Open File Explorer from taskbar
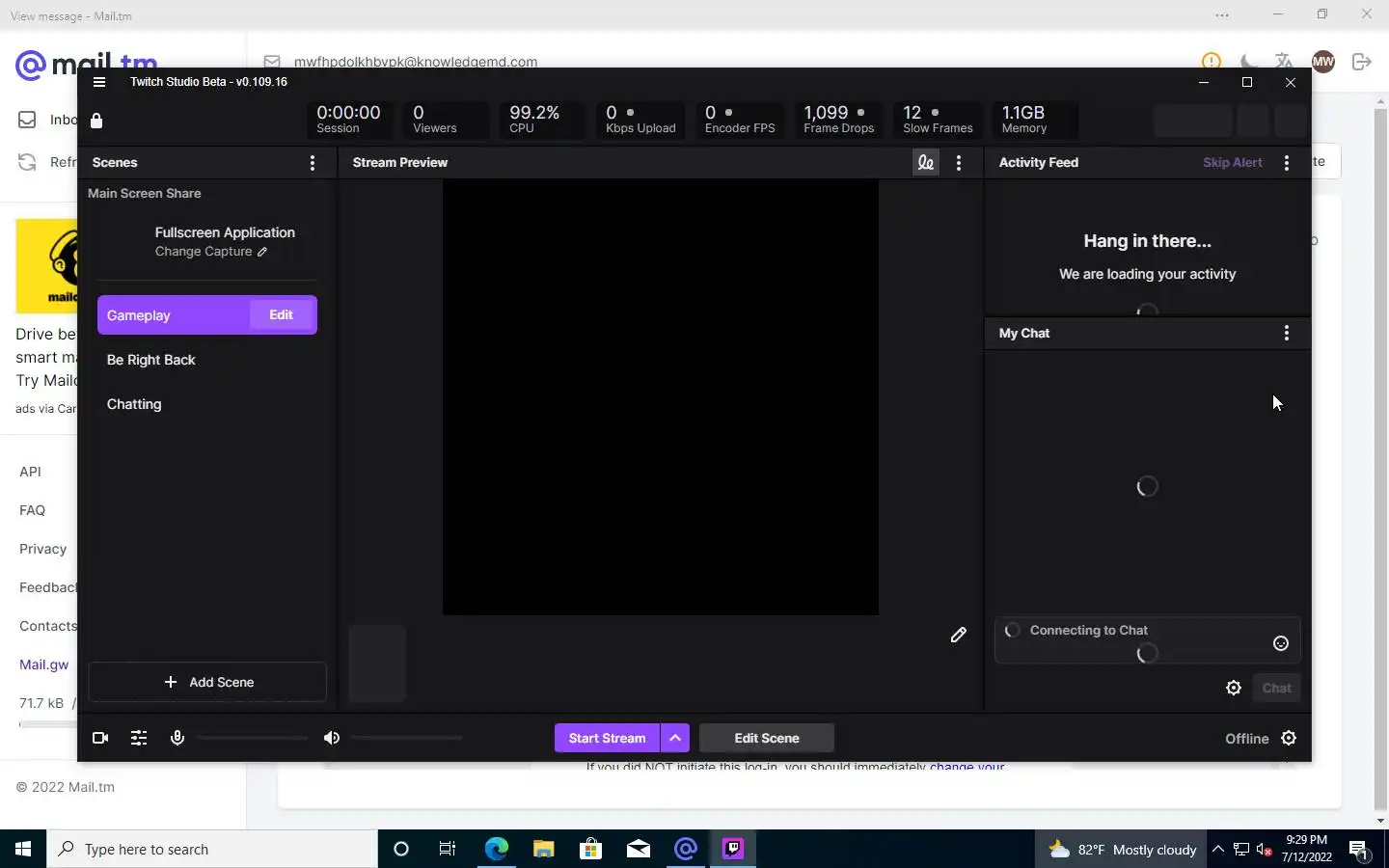 coord(543,849)
